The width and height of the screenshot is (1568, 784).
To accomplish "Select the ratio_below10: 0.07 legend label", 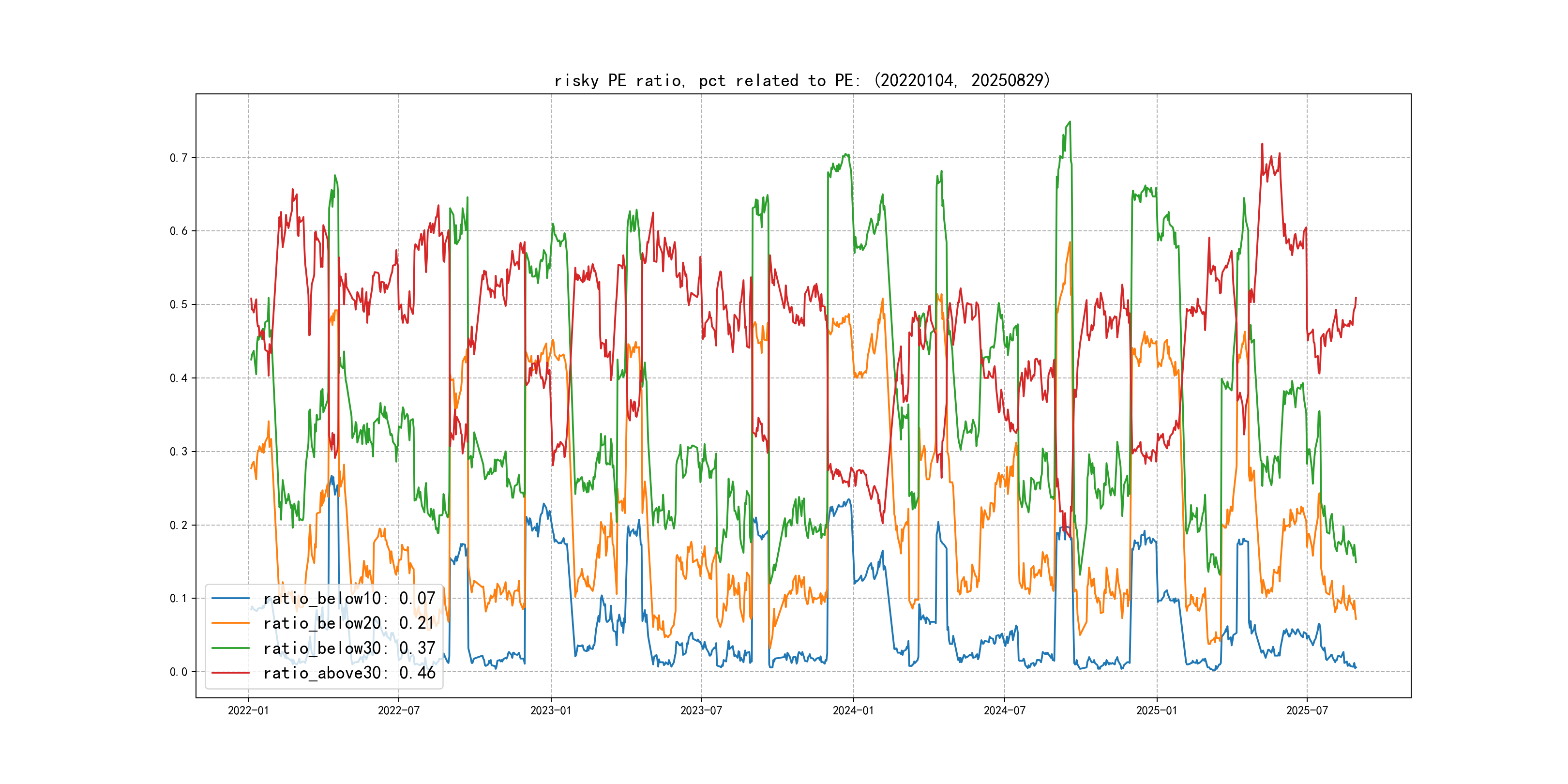I will point(349,598).
